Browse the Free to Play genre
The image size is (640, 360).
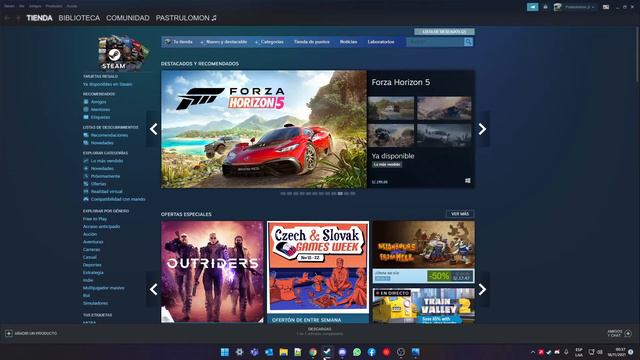(x=95, y=219)
